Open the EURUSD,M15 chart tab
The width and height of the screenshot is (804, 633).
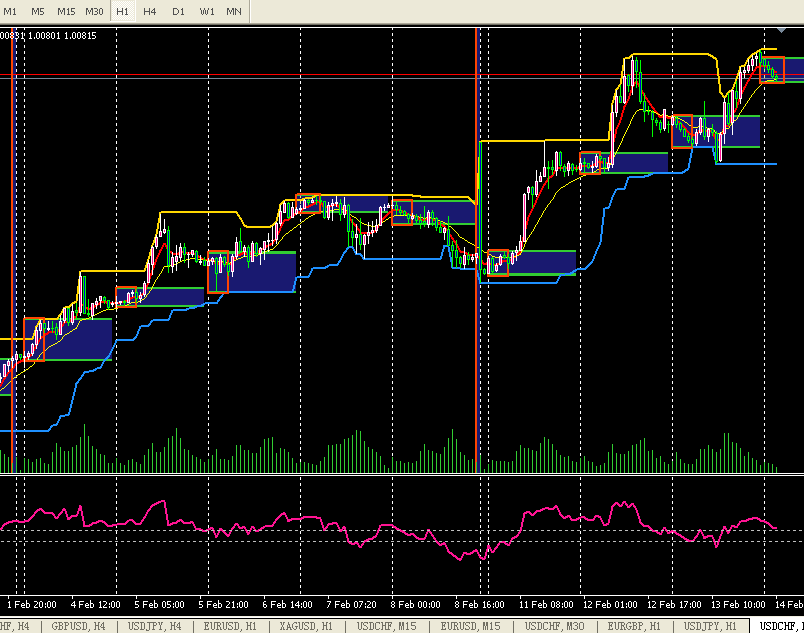pyautogui.click(x=470, y=626)
